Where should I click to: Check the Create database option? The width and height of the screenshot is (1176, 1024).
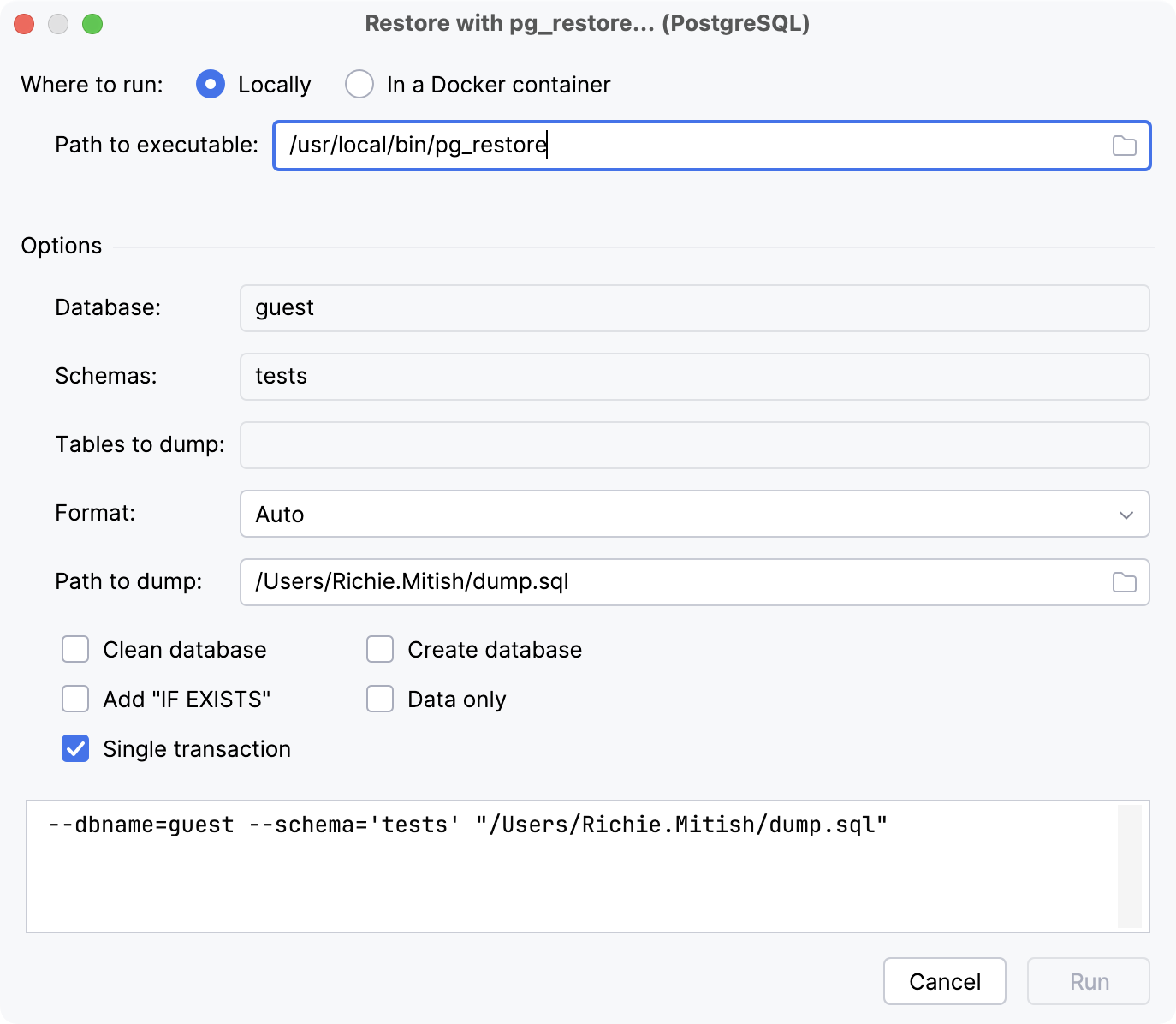pos(380,649)
